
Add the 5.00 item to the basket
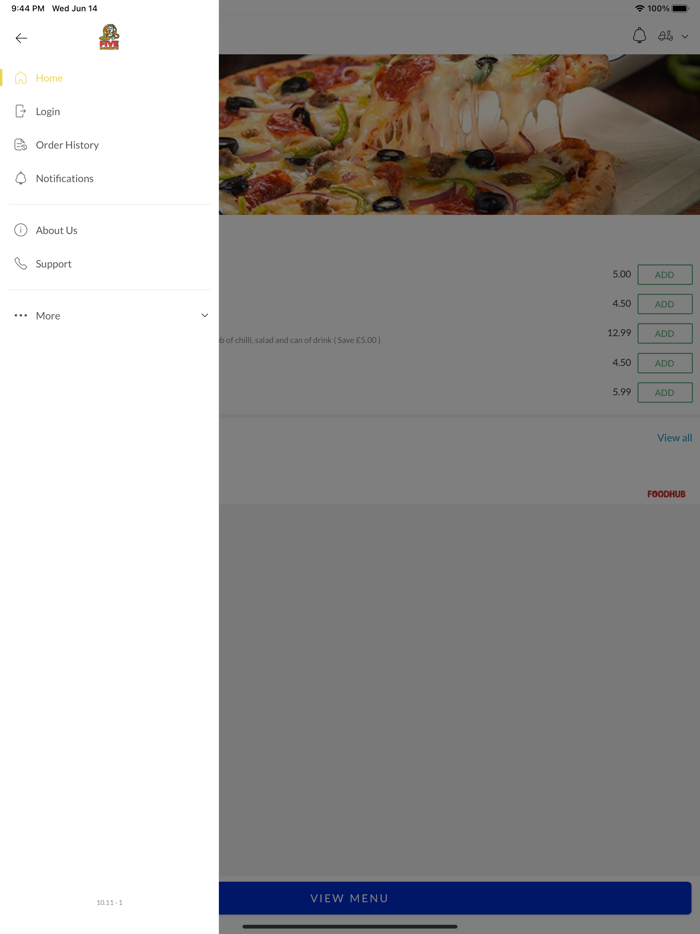pyautogui.click(x=665, y=275)
